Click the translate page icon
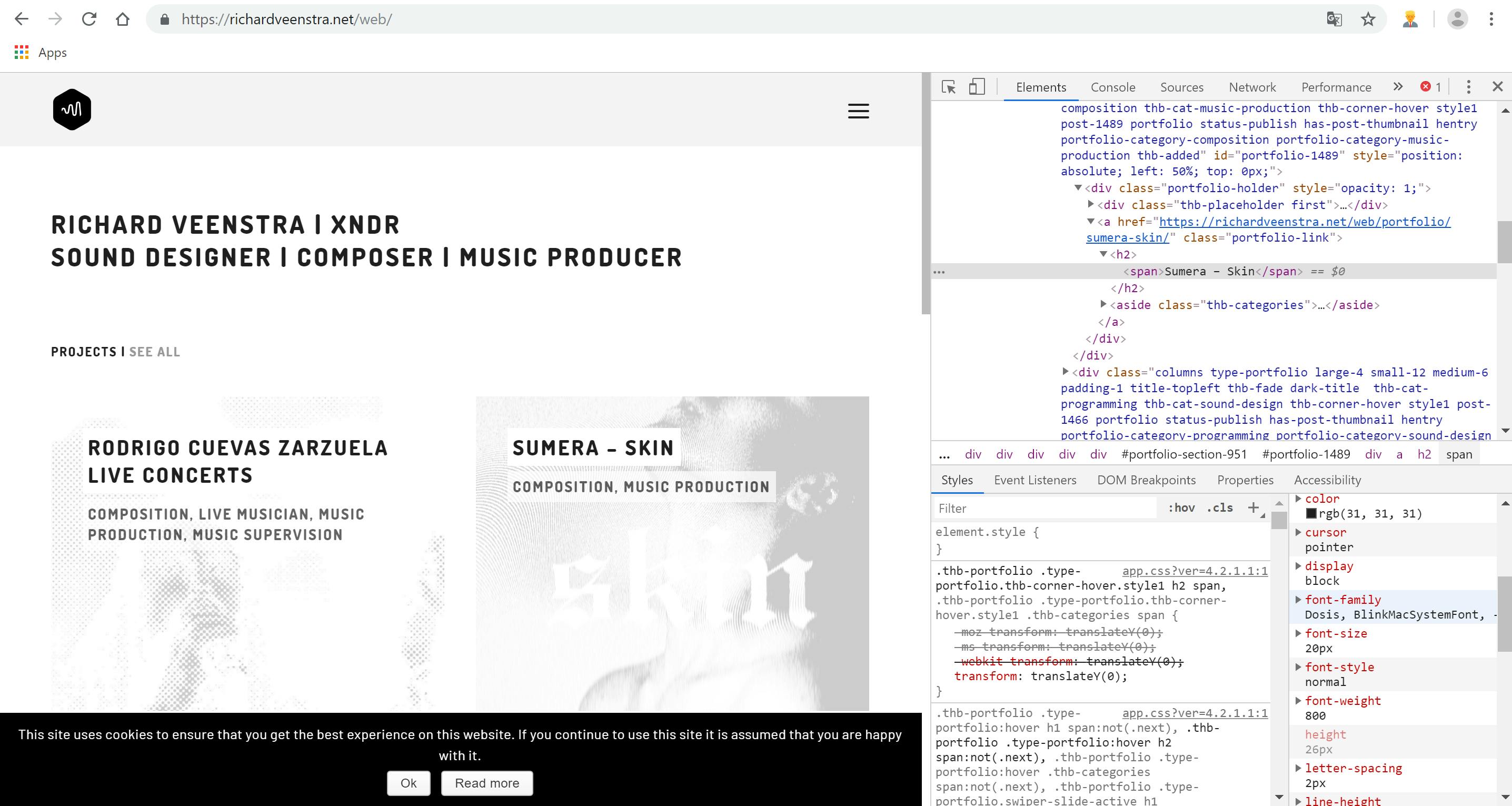Viewport: 1512px width, 806px height. point(1334,19)
